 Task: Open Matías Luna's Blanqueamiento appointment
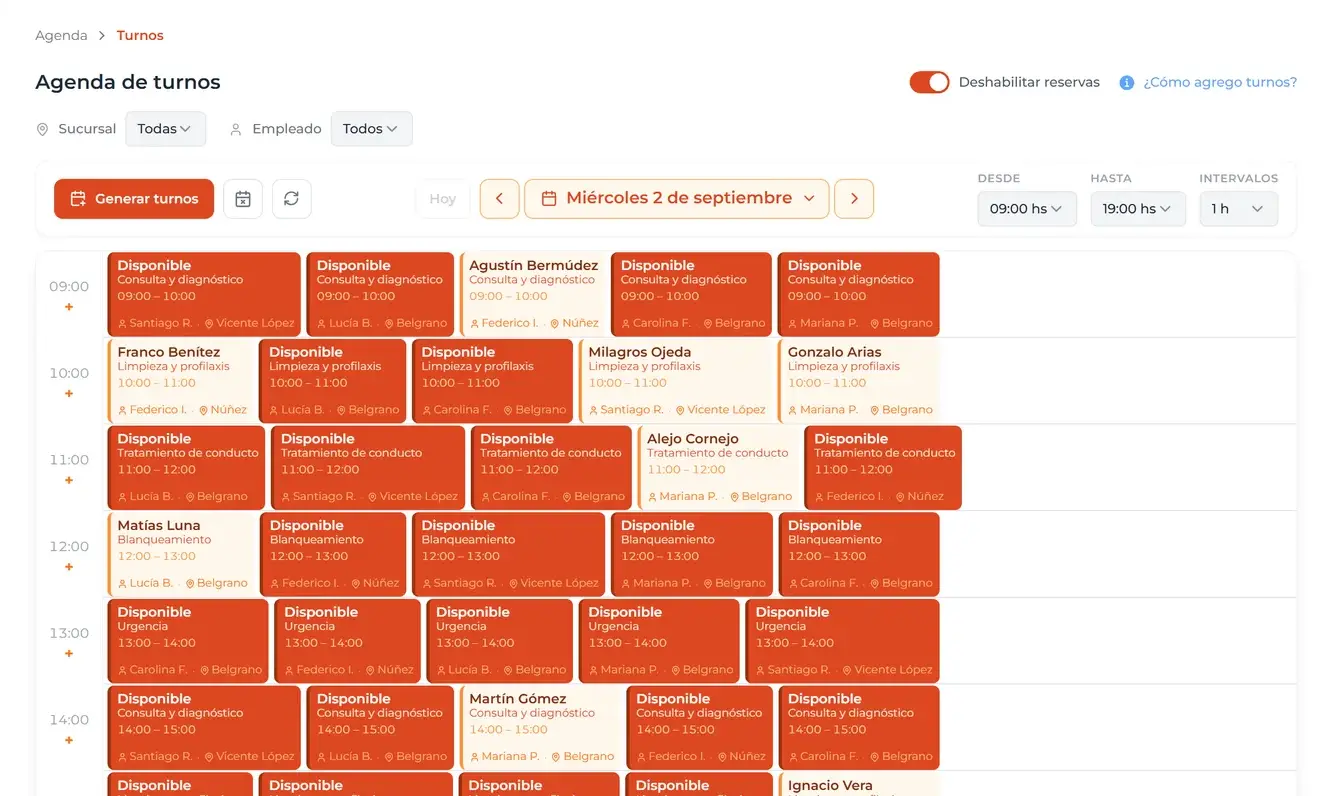182,555
